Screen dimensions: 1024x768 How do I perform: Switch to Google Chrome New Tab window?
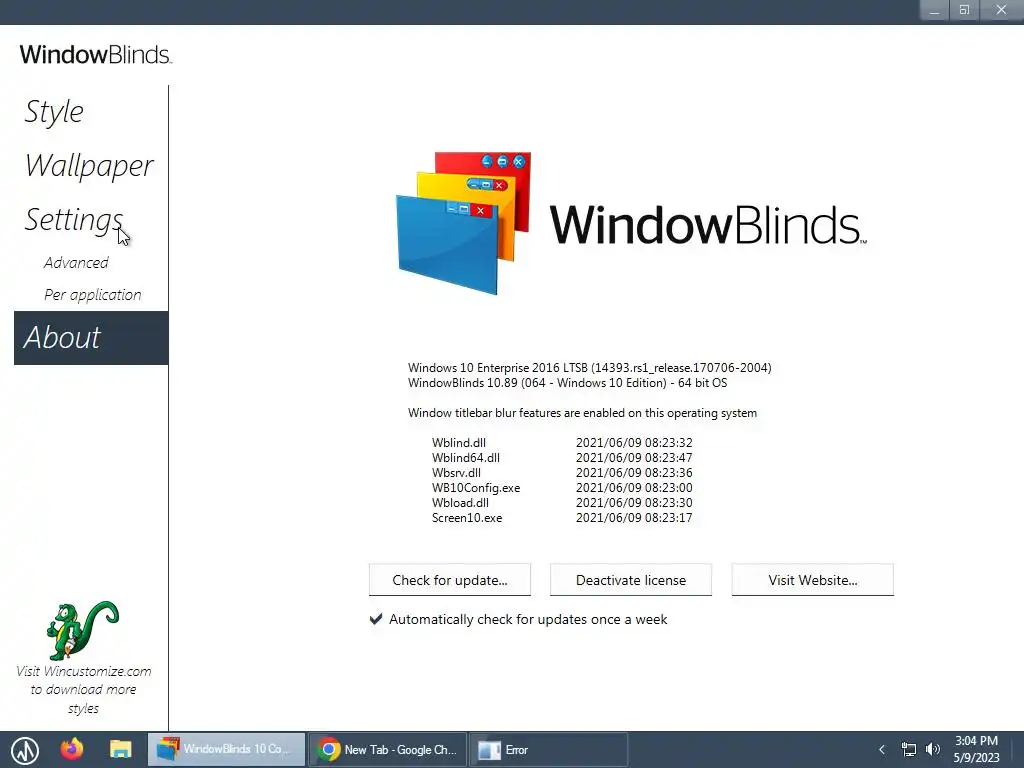pyautogui.click(x=387, y=750)
